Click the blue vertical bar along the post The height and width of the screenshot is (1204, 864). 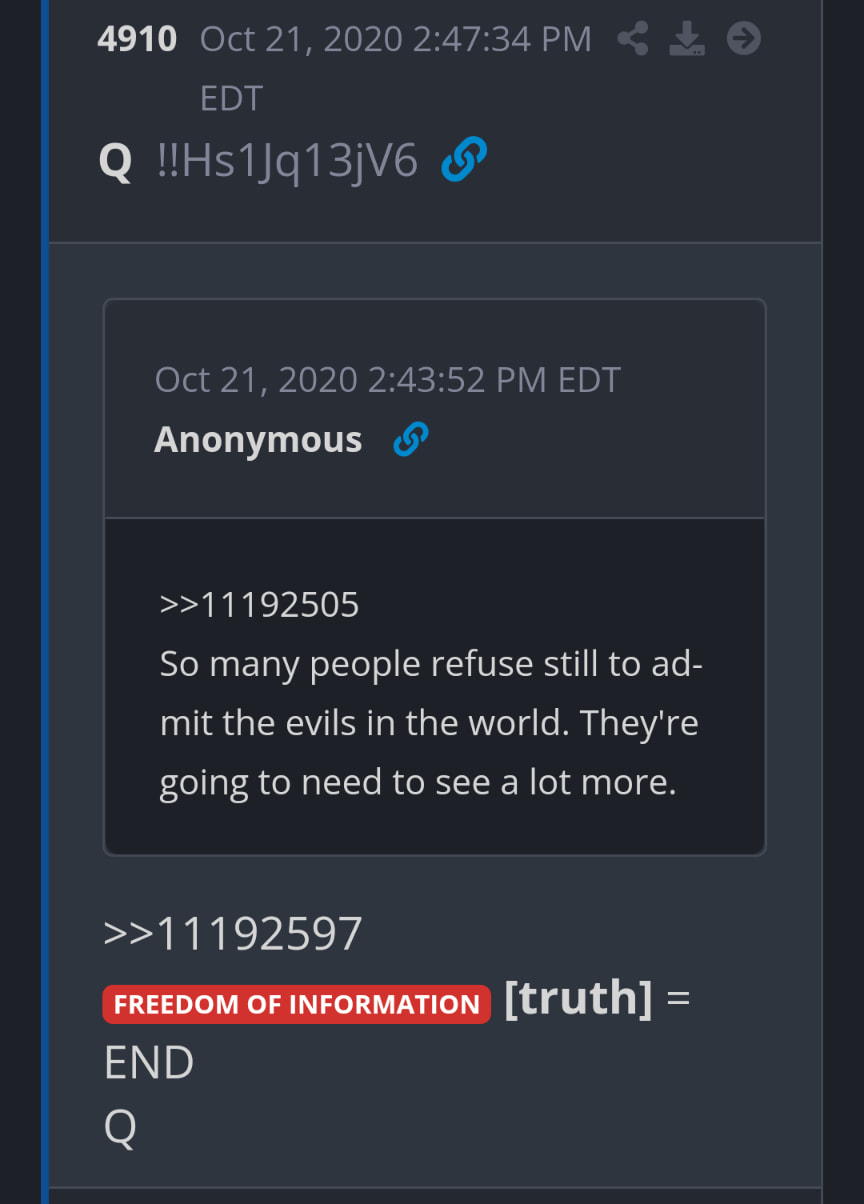[45, 602]
